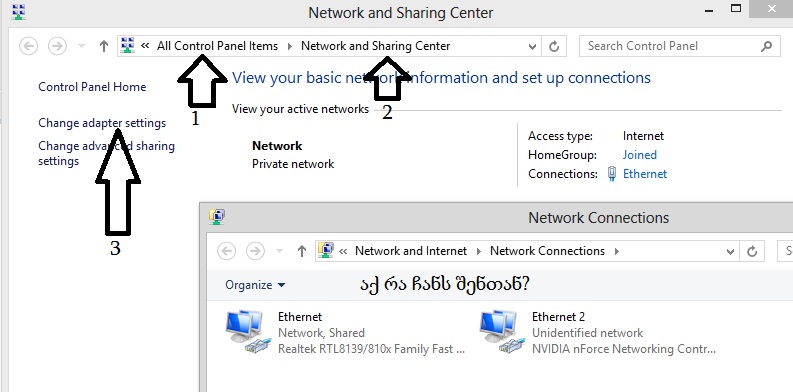Click Network Connections title bar icon
Viewport: 793px width, 392px height.
coord(217,217)
